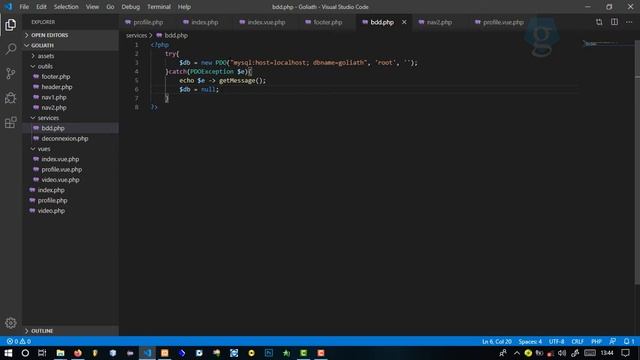The image size is (640, 360).
Task: Open File Explorer from the taskbar
Action: point(60,353)
